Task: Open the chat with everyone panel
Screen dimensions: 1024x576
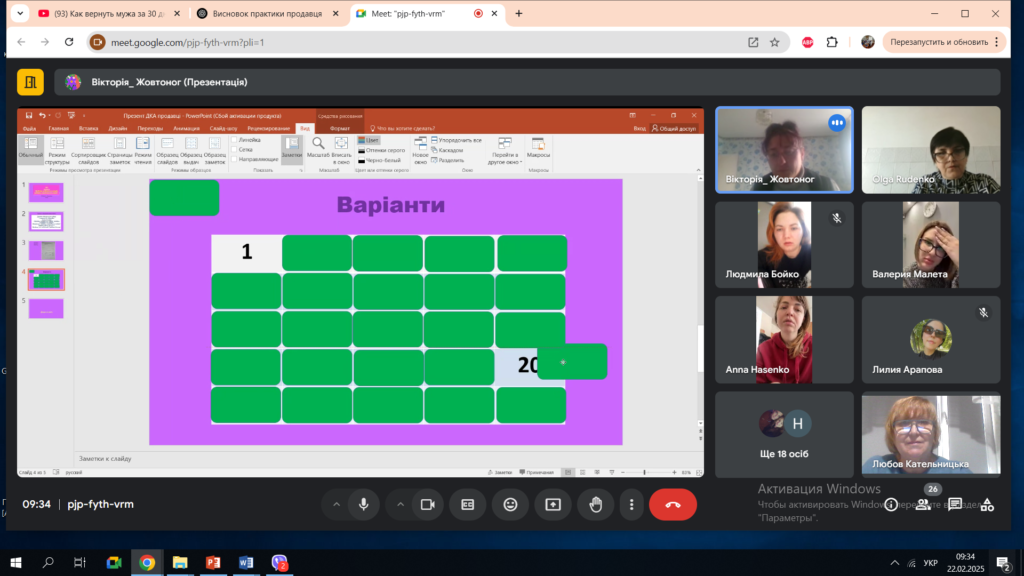Action: click(x=955, y=505)
